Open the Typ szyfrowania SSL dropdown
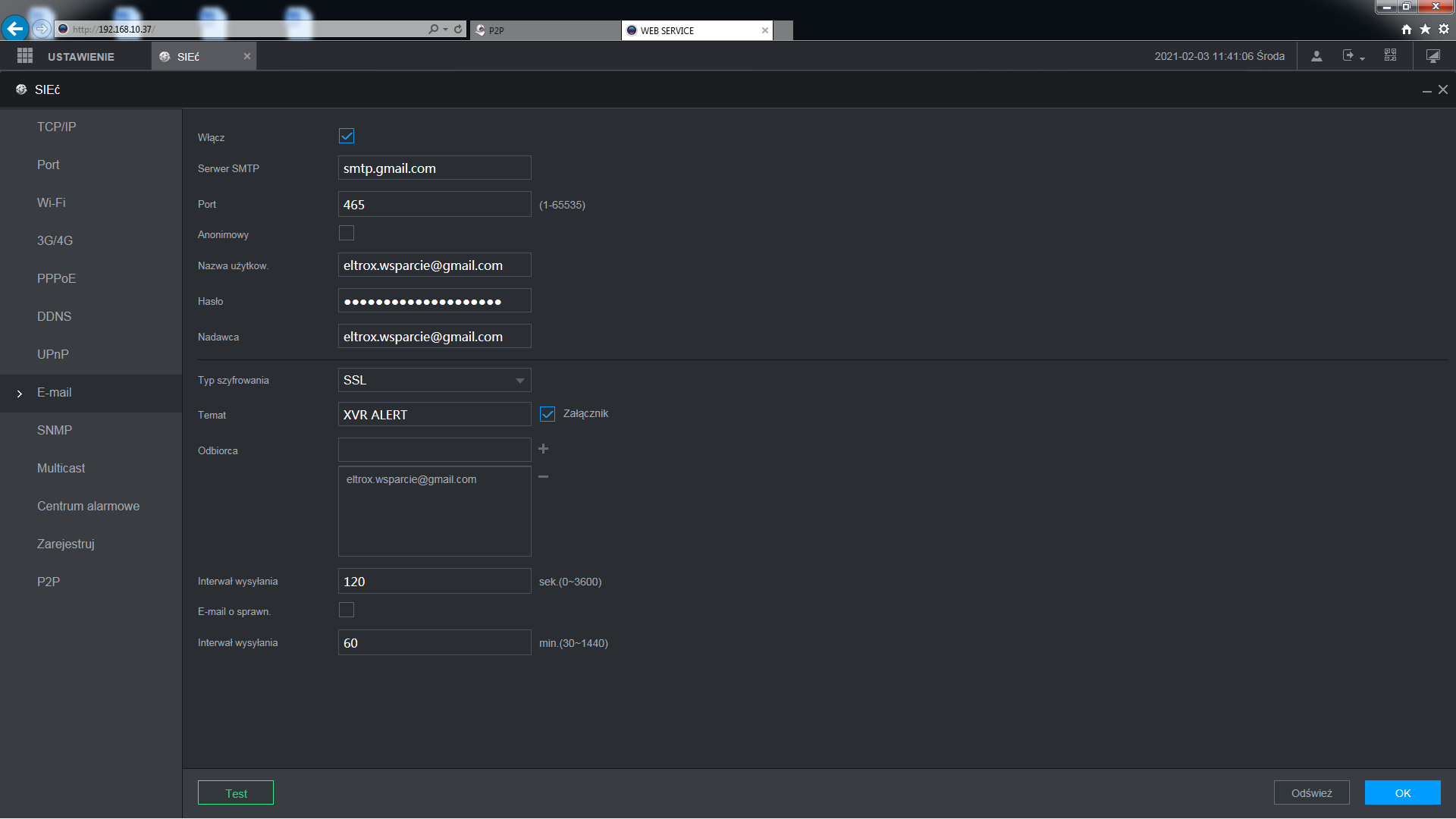 (x=435, y=380)
